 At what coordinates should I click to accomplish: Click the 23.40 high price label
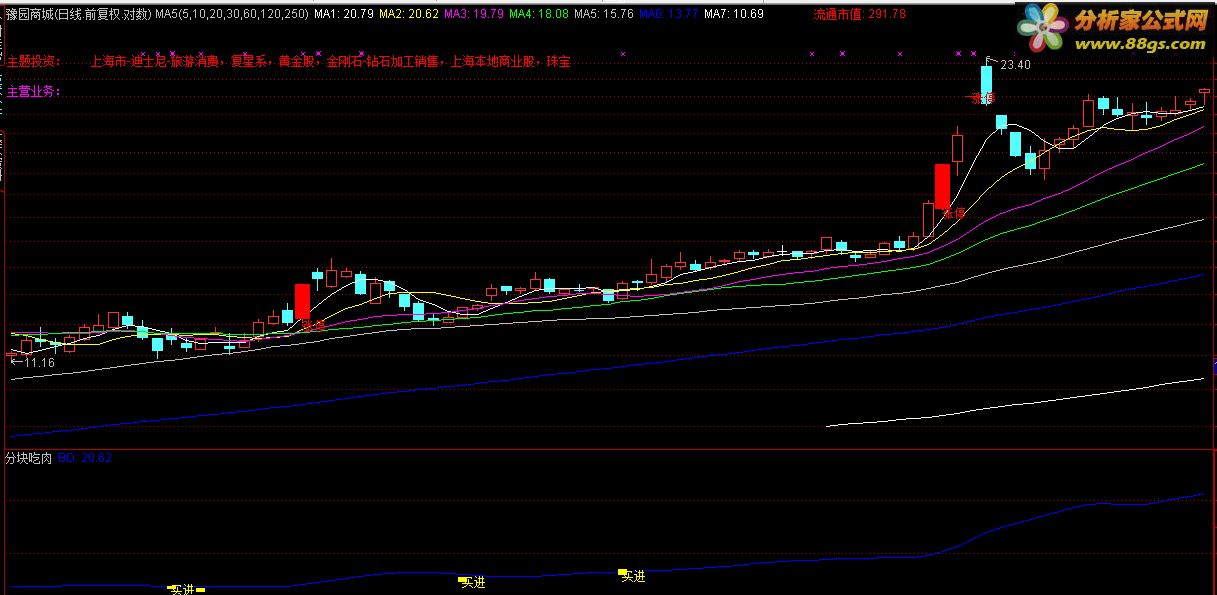click(x=1016, y=64)
